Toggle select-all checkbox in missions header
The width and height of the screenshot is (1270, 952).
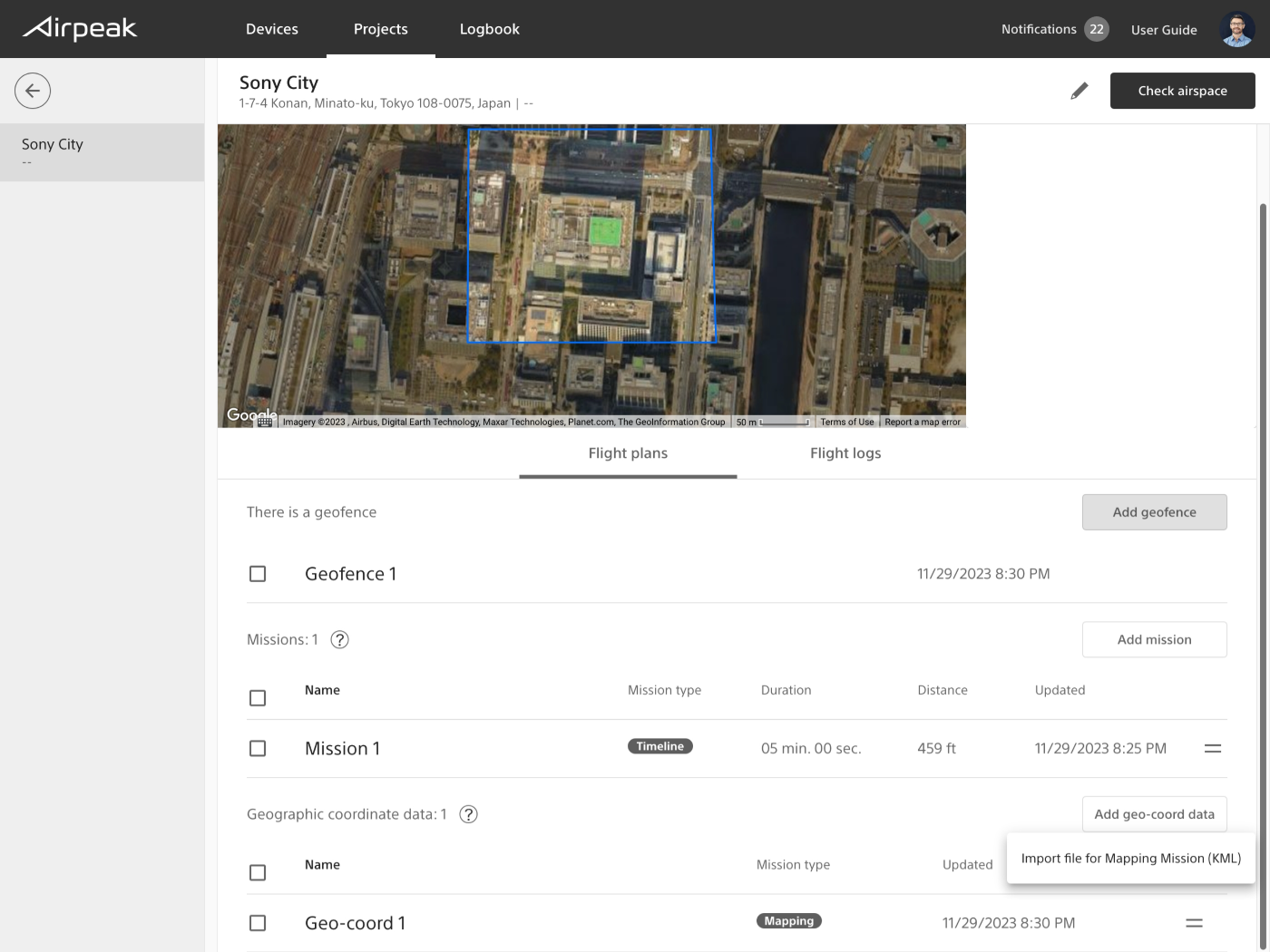coord(258,698)
